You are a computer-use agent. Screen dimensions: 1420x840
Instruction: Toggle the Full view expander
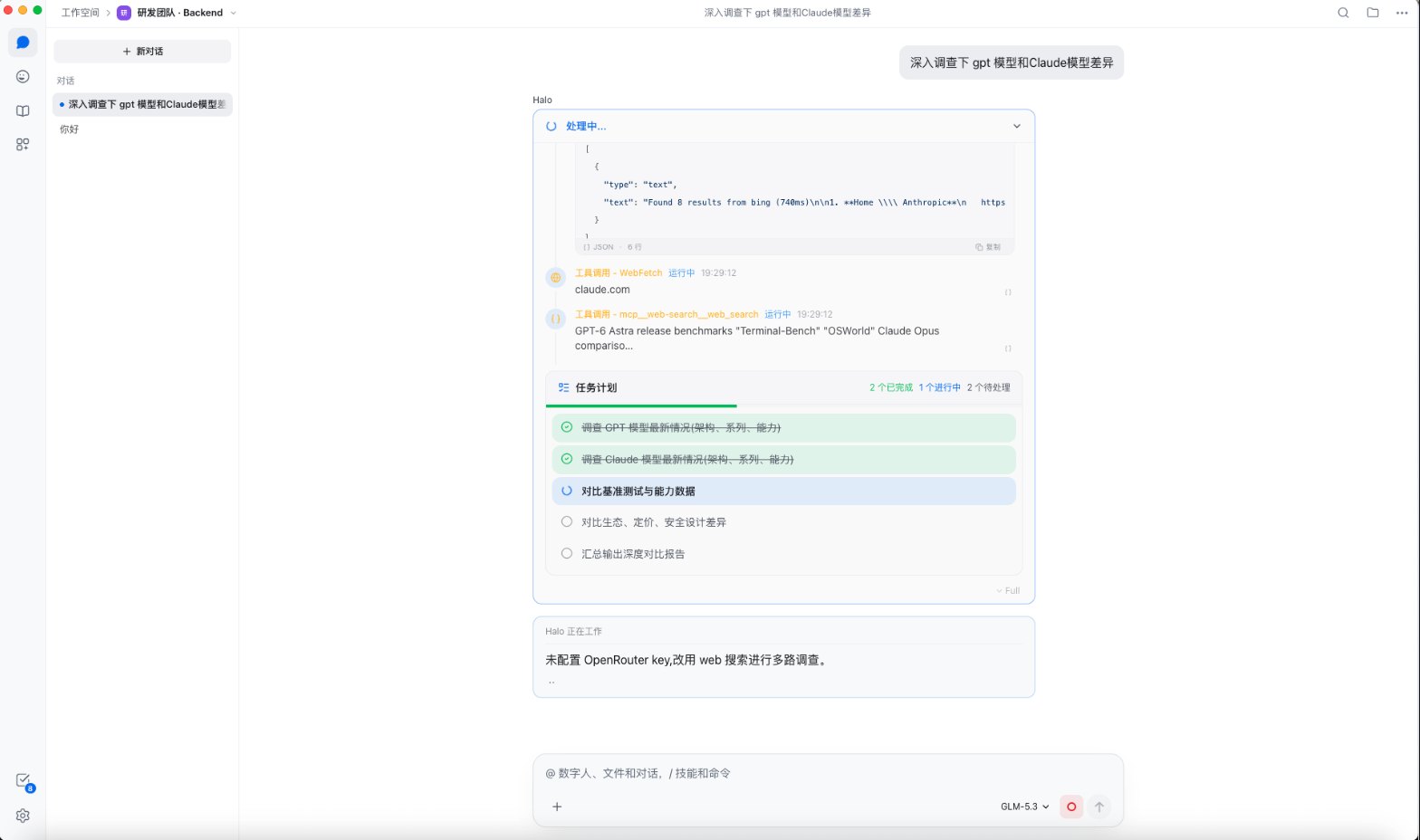[1008, 591]
